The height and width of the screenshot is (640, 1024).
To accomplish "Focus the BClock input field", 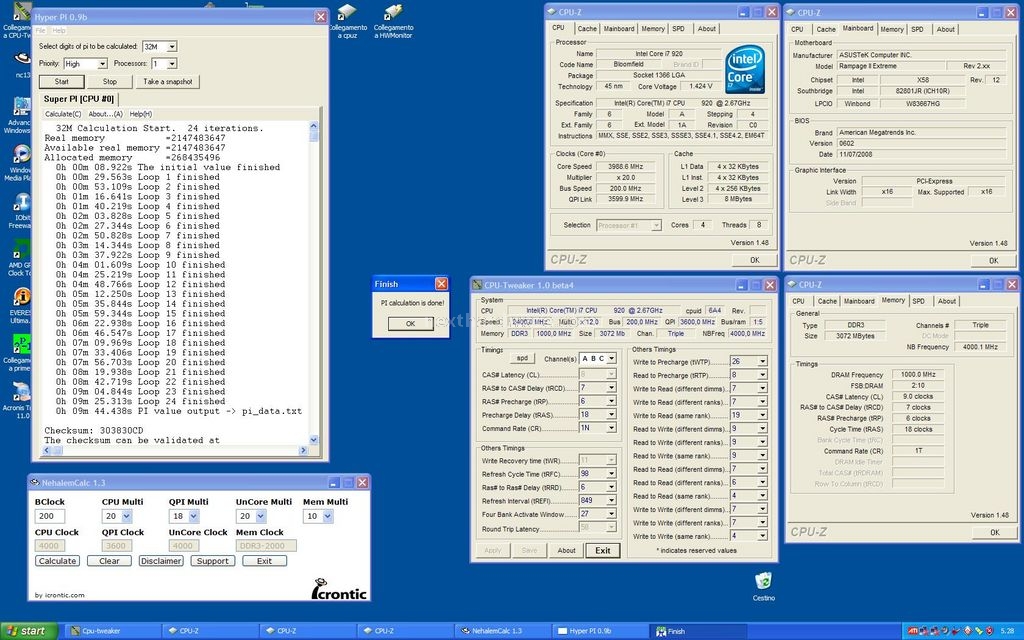I will point(50,517).
